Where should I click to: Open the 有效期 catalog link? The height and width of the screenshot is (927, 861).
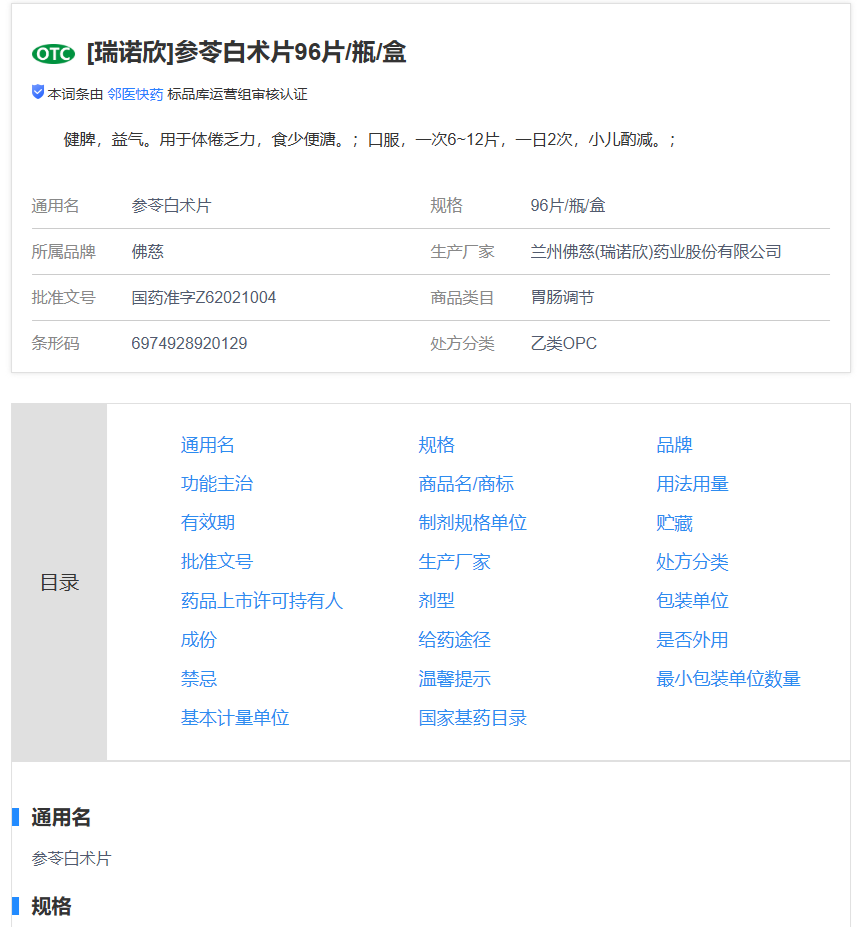(x=208, y=523)
